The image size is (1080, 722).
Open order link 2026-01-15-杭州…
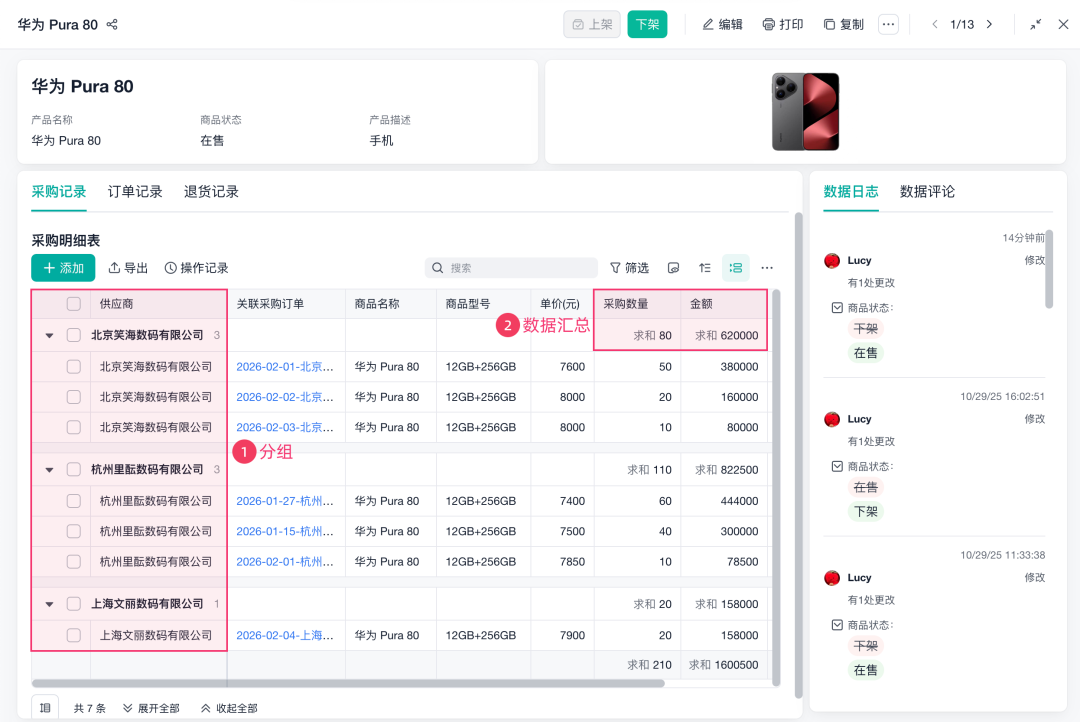[284, 532]
